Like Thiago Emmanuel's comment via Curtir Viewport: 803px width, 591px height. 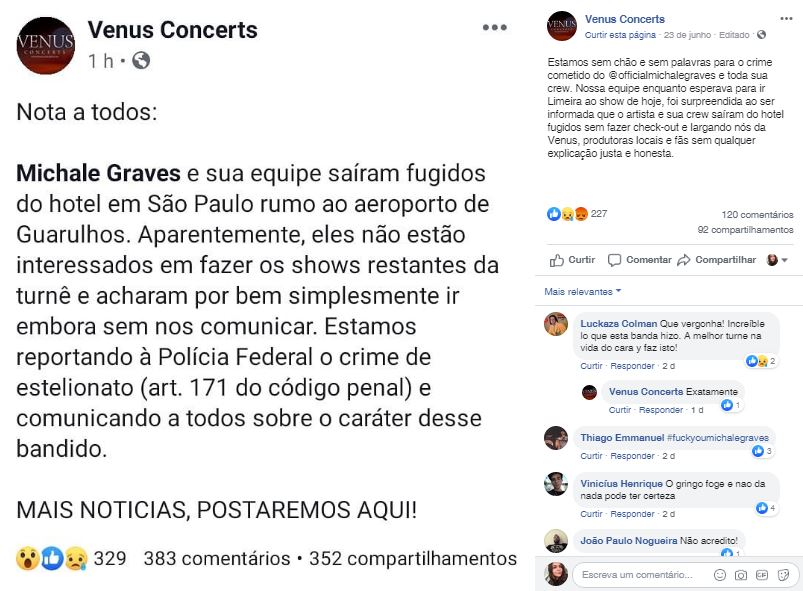[x=591, y=456]
